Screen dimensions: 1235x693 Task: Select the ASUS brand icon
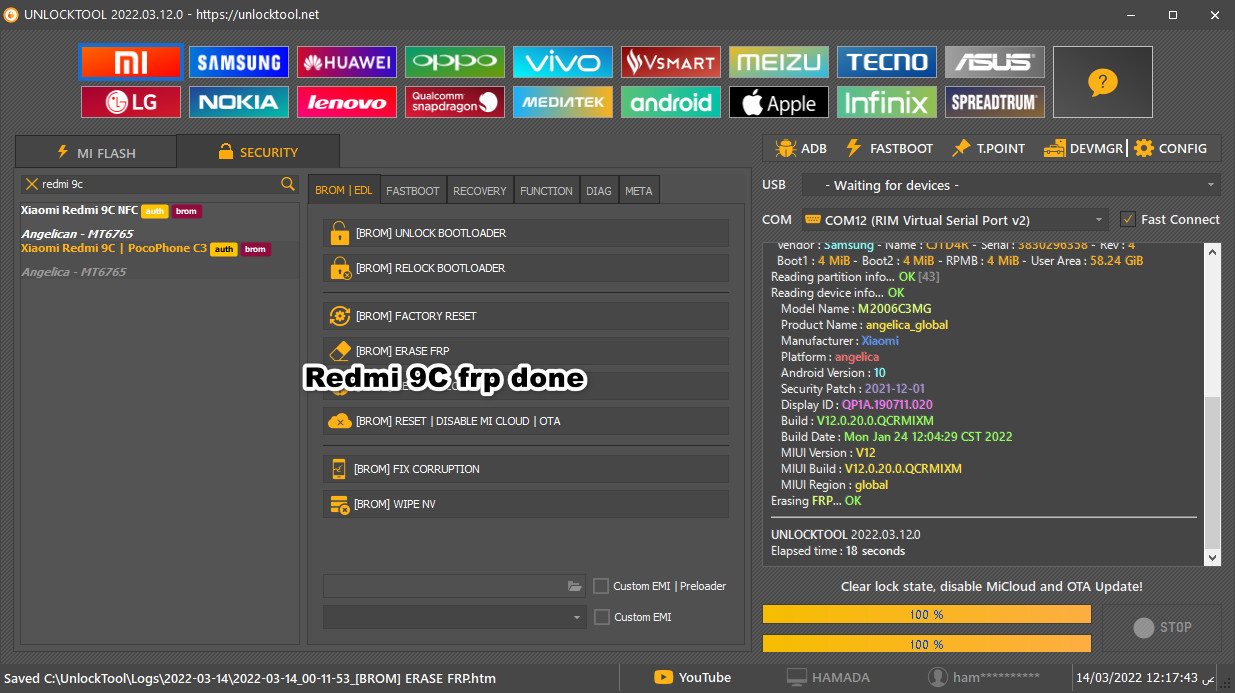click(994, 62)
